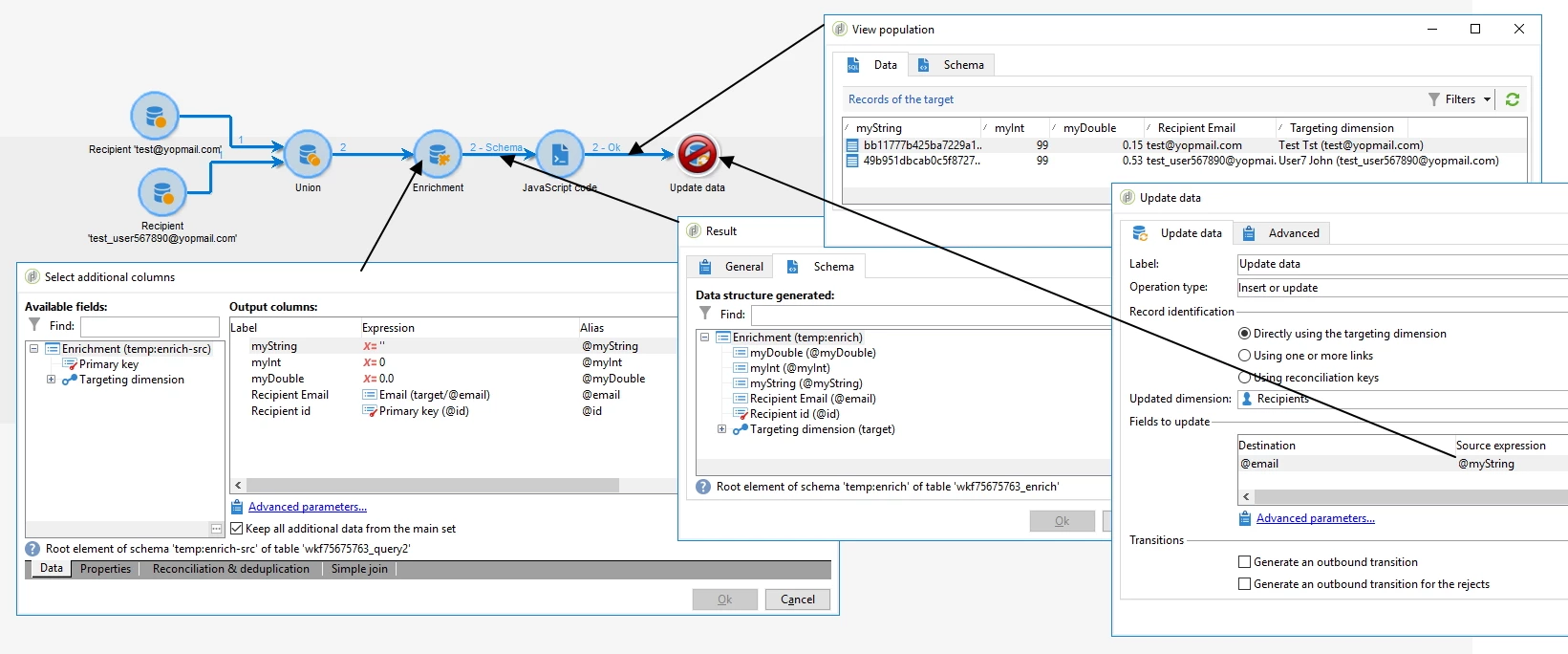Image resolution: width=1568 pixels, height=654 pixels.
Task: Click the Union workflow activity icon
Action: pos(308,154)
